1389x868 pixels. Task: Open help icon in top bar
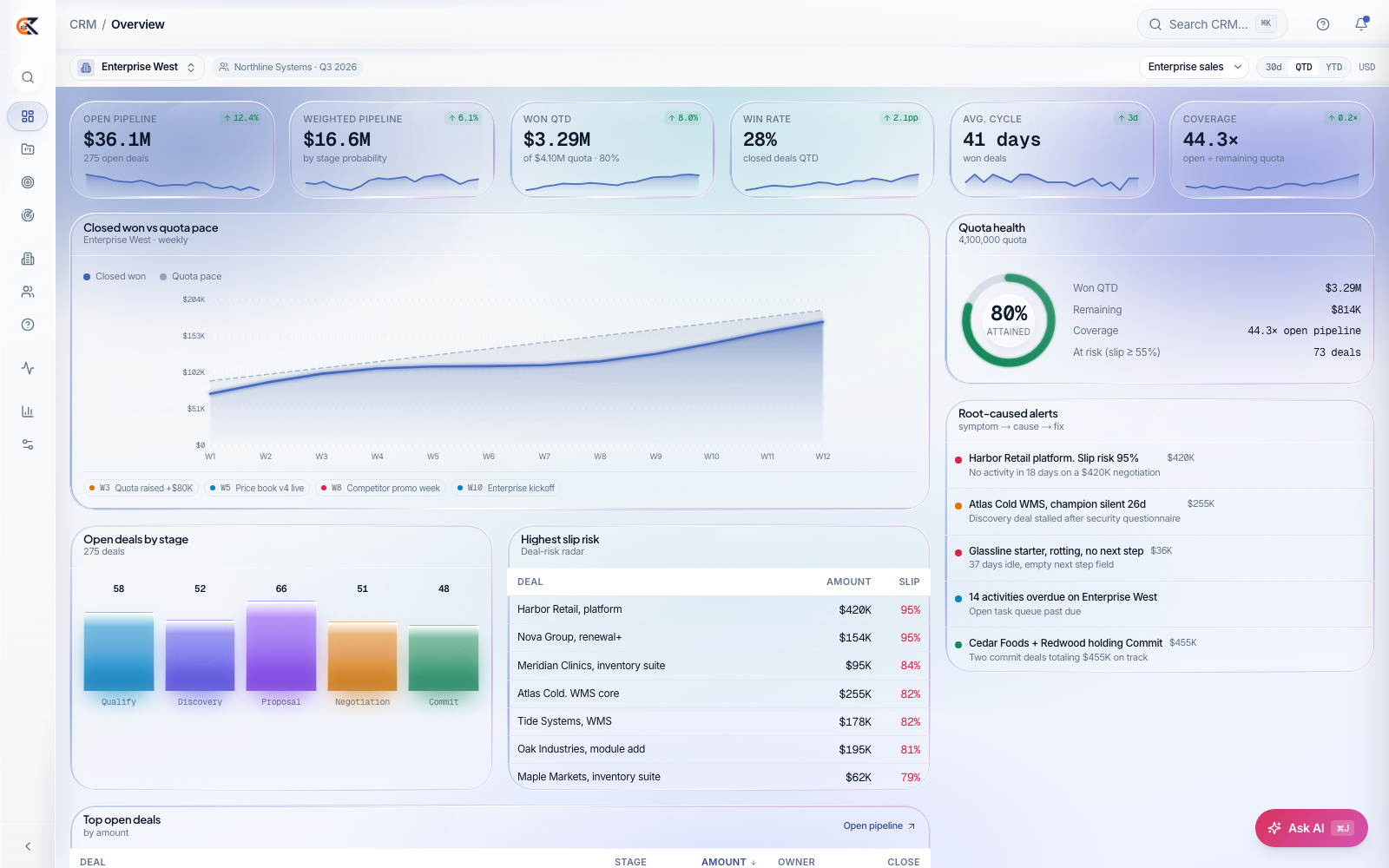point(1323,24)
